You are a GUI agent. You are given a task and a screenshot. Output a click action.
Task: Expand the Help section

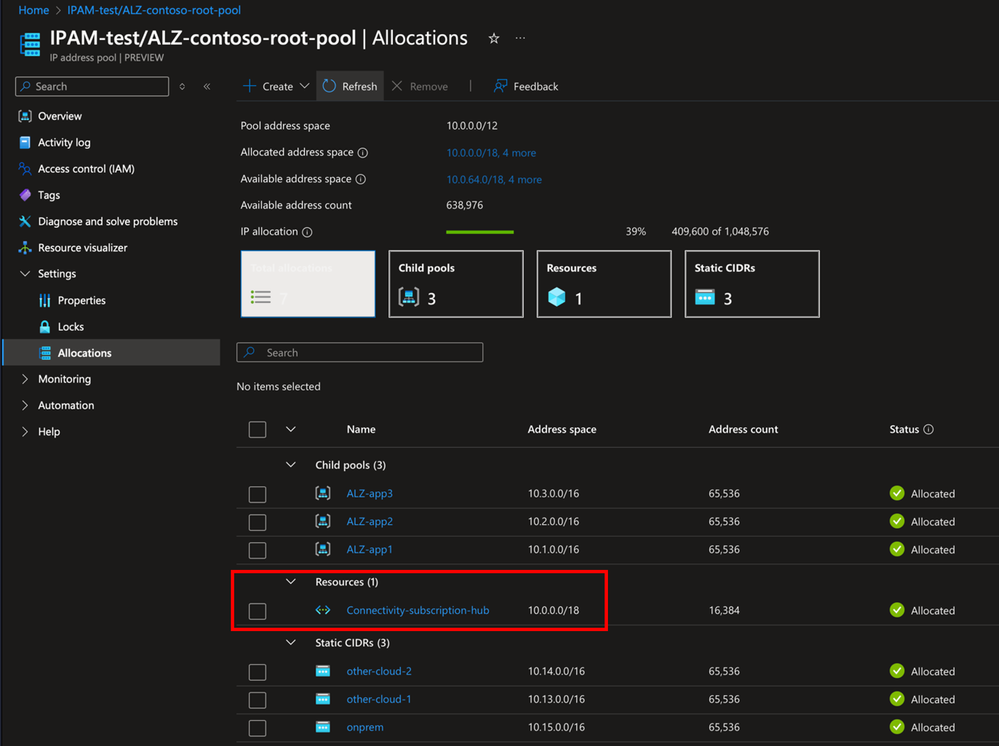pyautogui.click(x=25, y=432)
